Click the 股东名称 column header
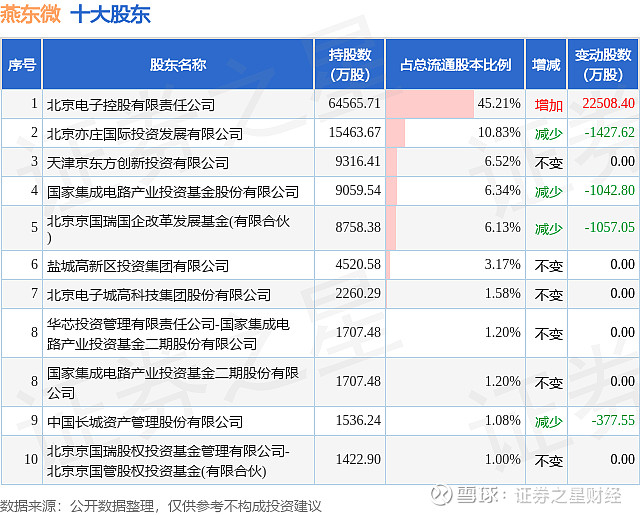 [178, 64]
